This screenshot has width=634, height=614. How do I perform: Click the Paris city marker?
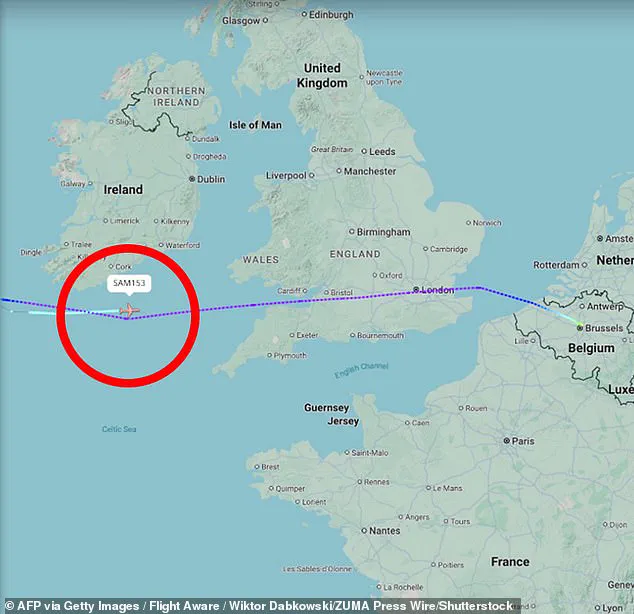pyautogui.click(x=506, y=441)
